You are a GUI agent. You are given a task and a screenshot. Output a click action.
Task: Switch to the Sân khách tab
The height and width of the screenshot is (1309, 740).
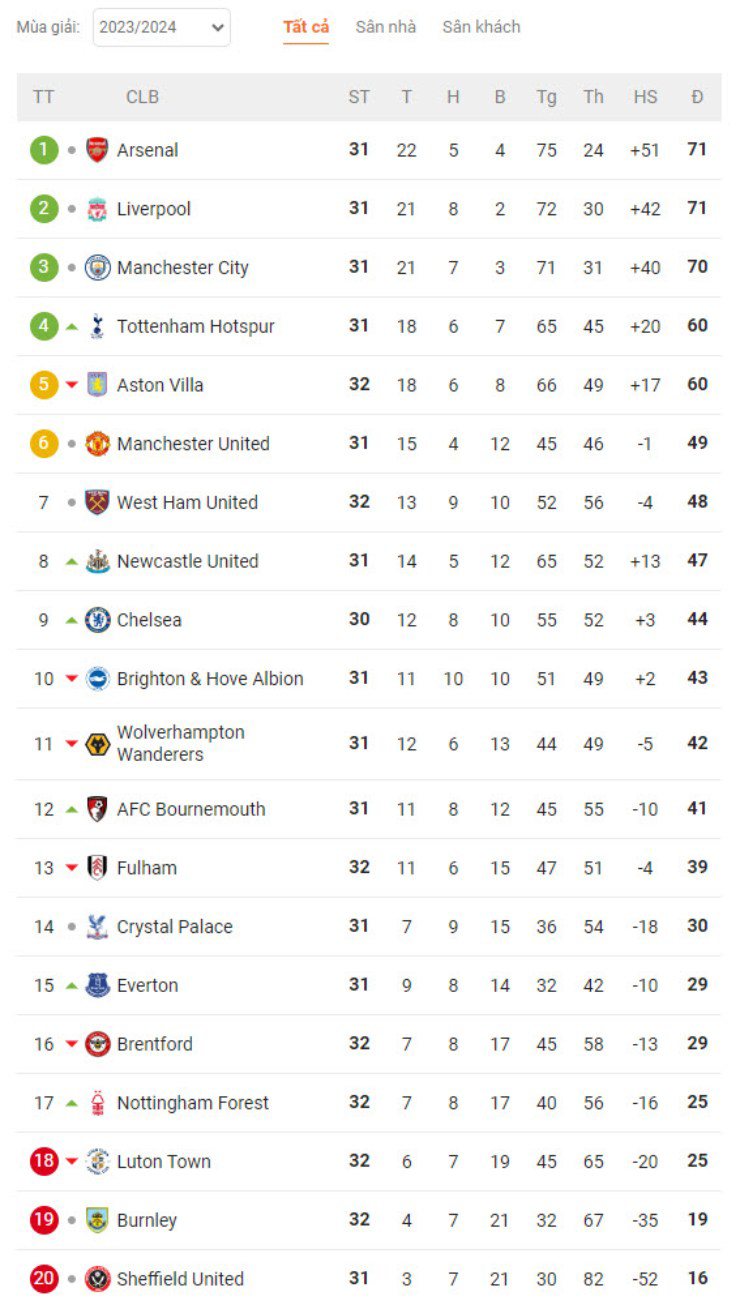point(481,27)
